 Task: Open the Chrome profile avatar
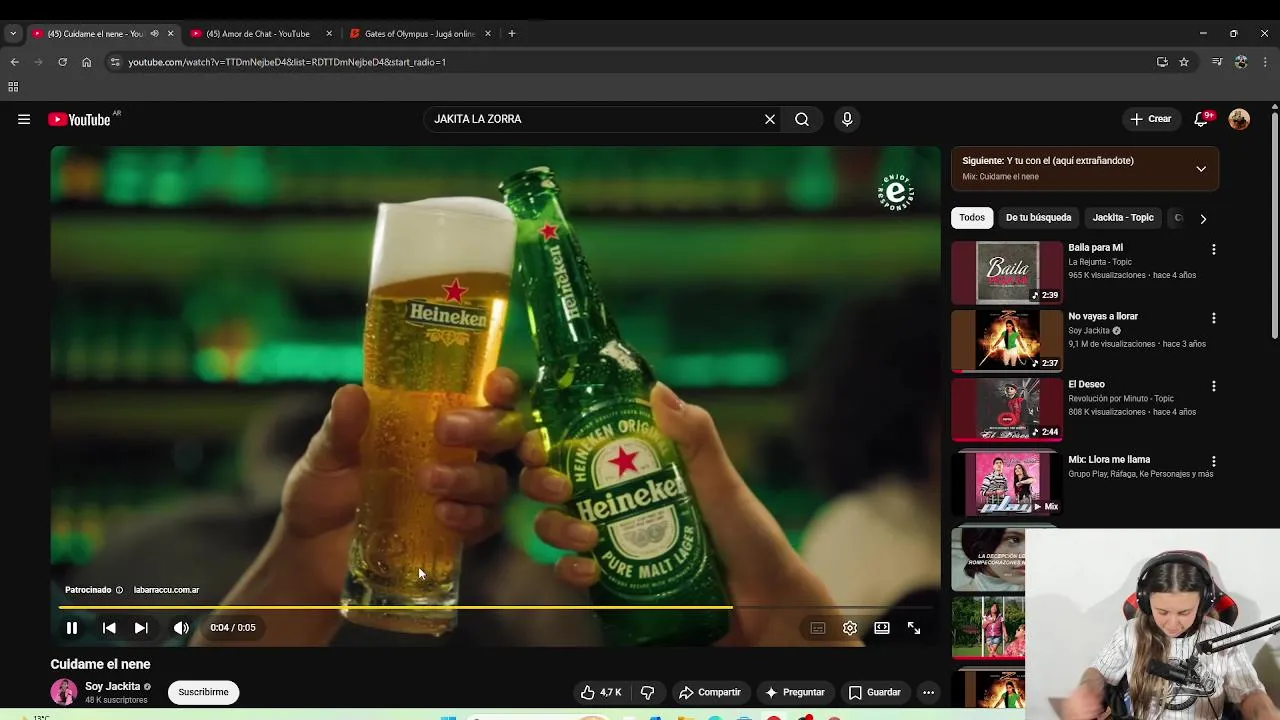(1241, 62)
